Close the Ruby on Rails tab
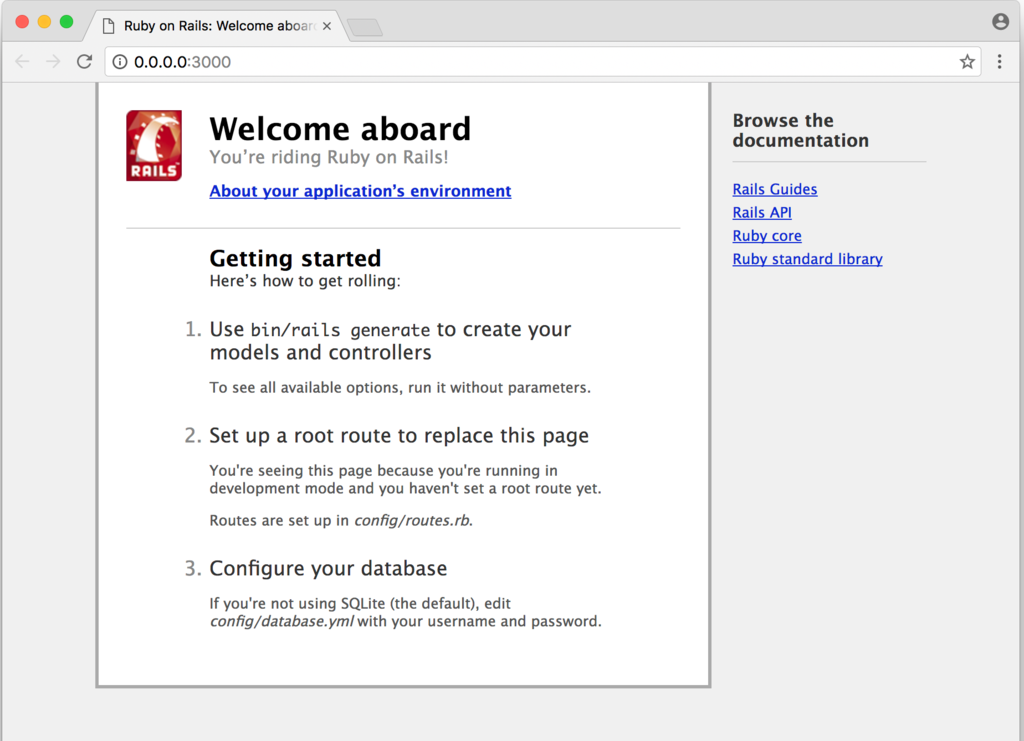Image resolution: width=1024 pixels, height=741 pixels. tap(327, 26)
